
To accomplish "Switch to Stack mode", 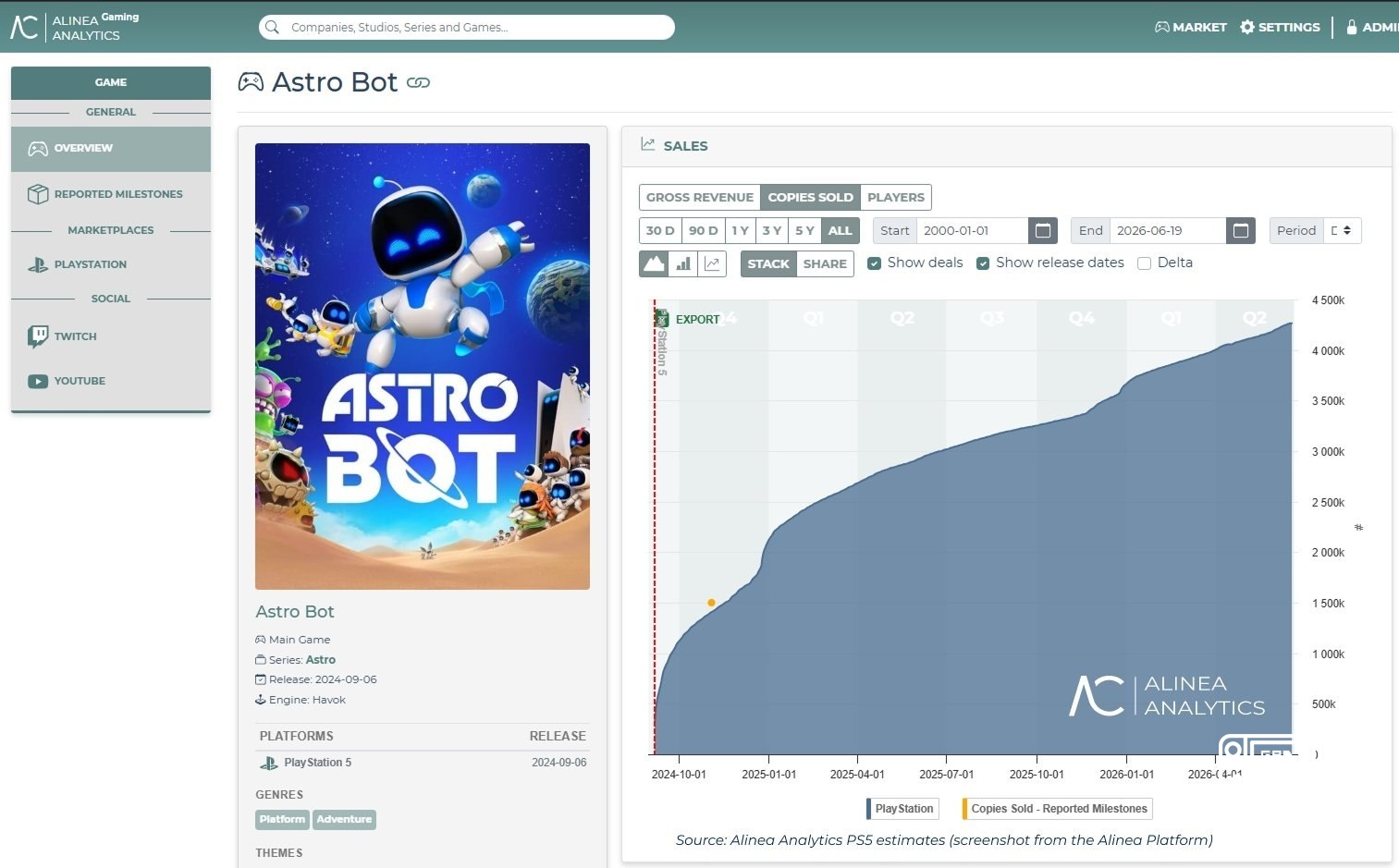I will pos(768,263).
